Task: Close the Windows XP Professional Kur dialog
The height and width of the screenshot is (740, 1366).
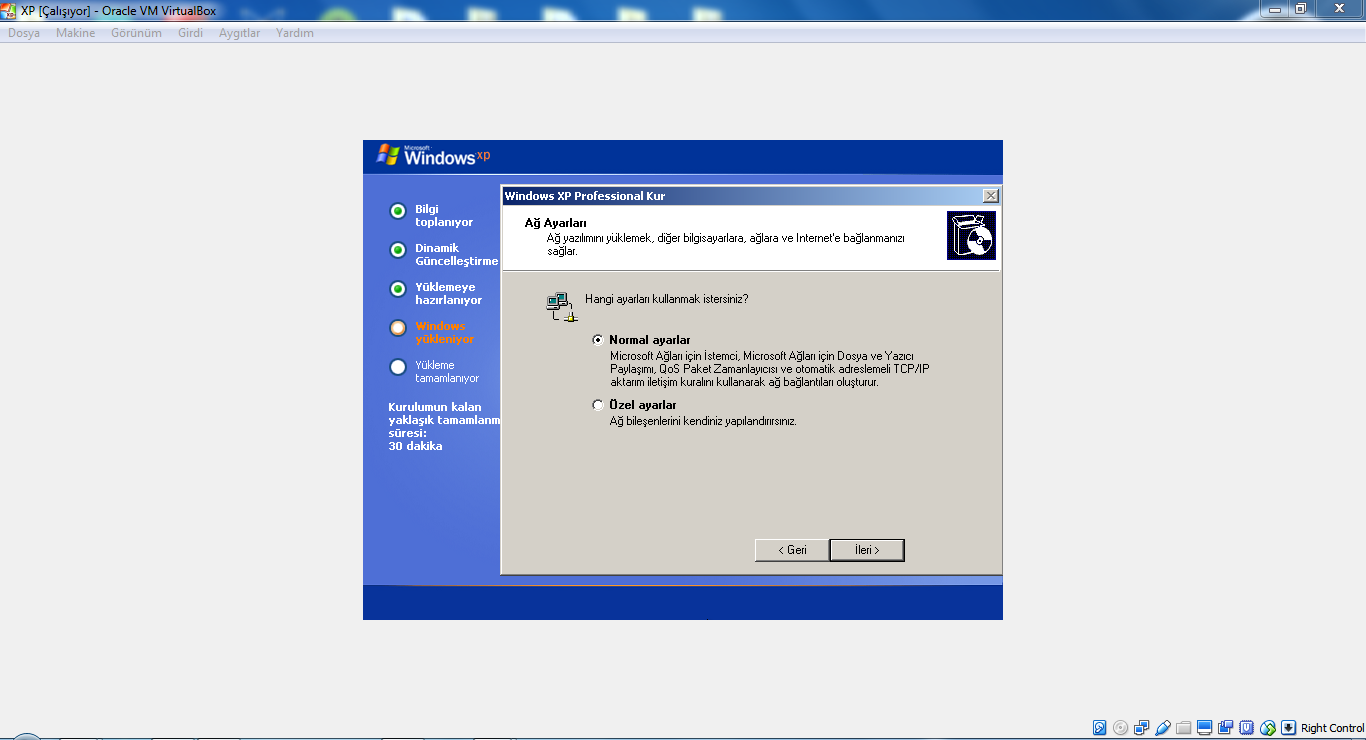Action: click(990, 196)
